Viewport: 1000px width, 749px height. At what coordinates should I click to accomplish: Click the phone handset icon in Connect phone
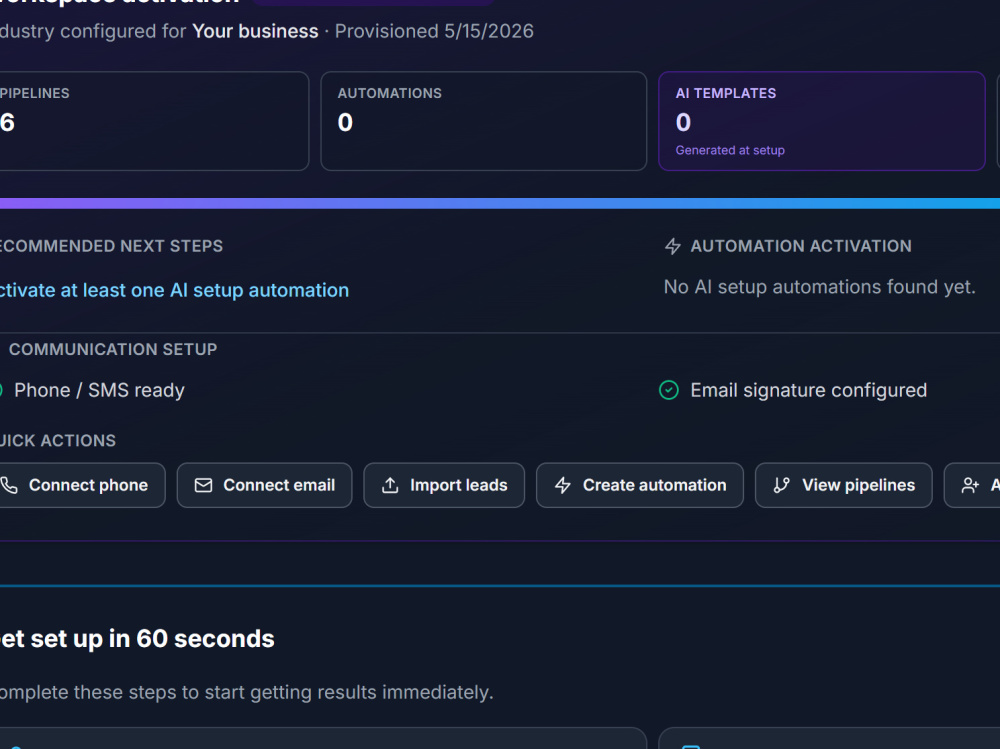[9, 486]
